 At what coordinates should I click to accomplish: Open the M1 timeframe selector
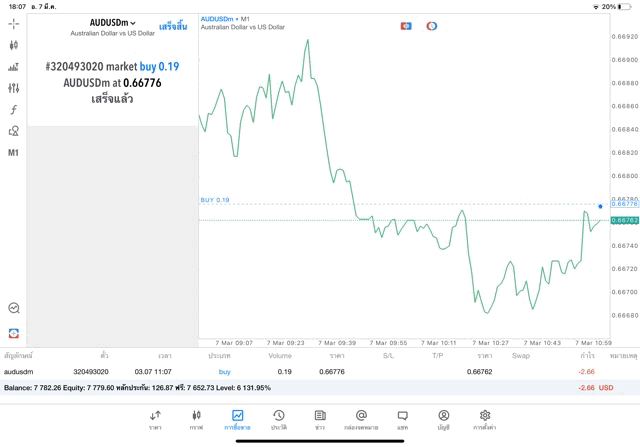[14, 153]
